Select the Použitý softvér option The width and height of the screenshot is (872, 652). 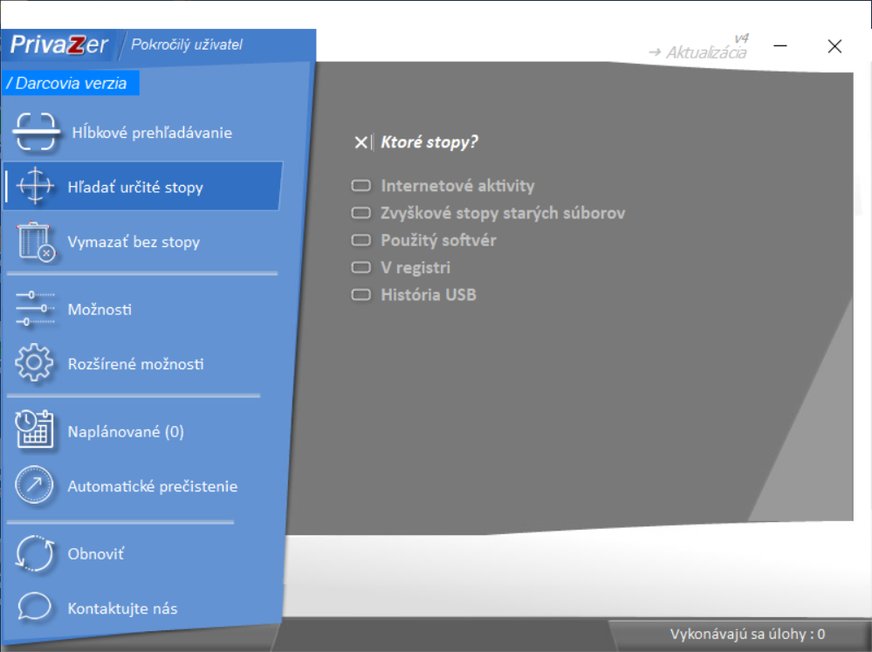pyautogui.click(x=438, y=240)
